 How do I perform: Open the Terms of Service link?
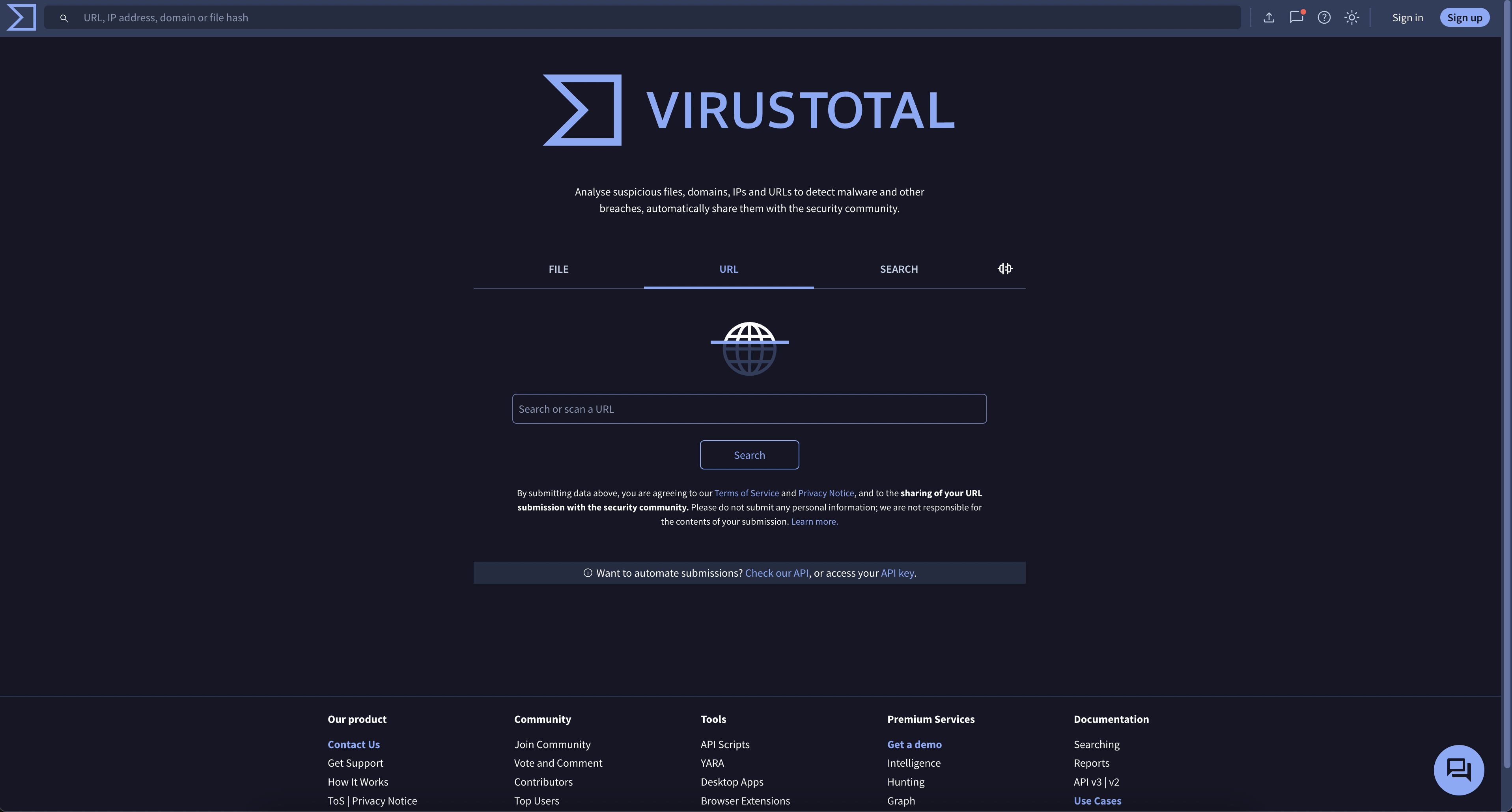(747, 494)
